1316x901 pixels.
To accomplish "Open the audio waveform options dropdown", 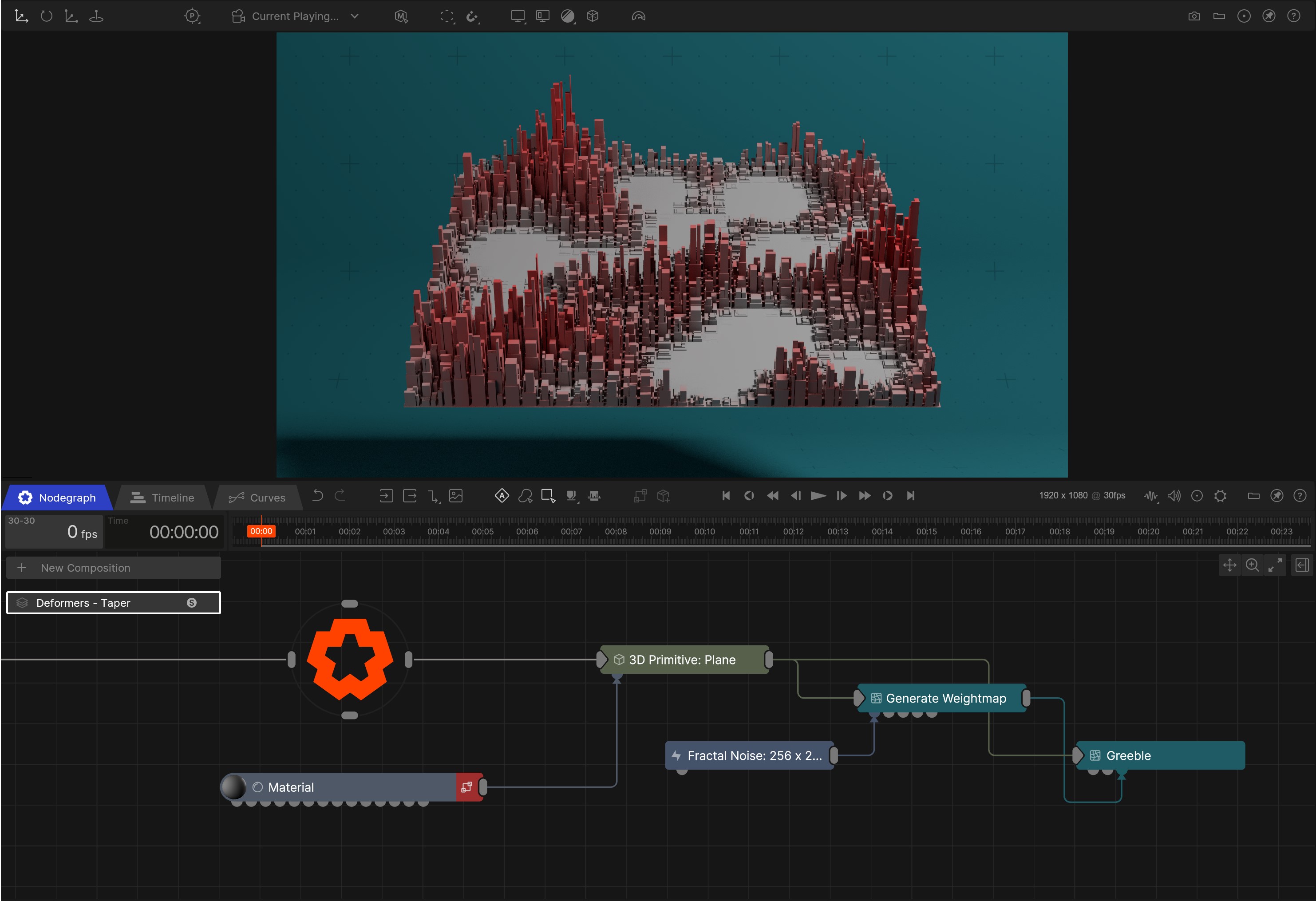I will click(x=1150, y=496).
